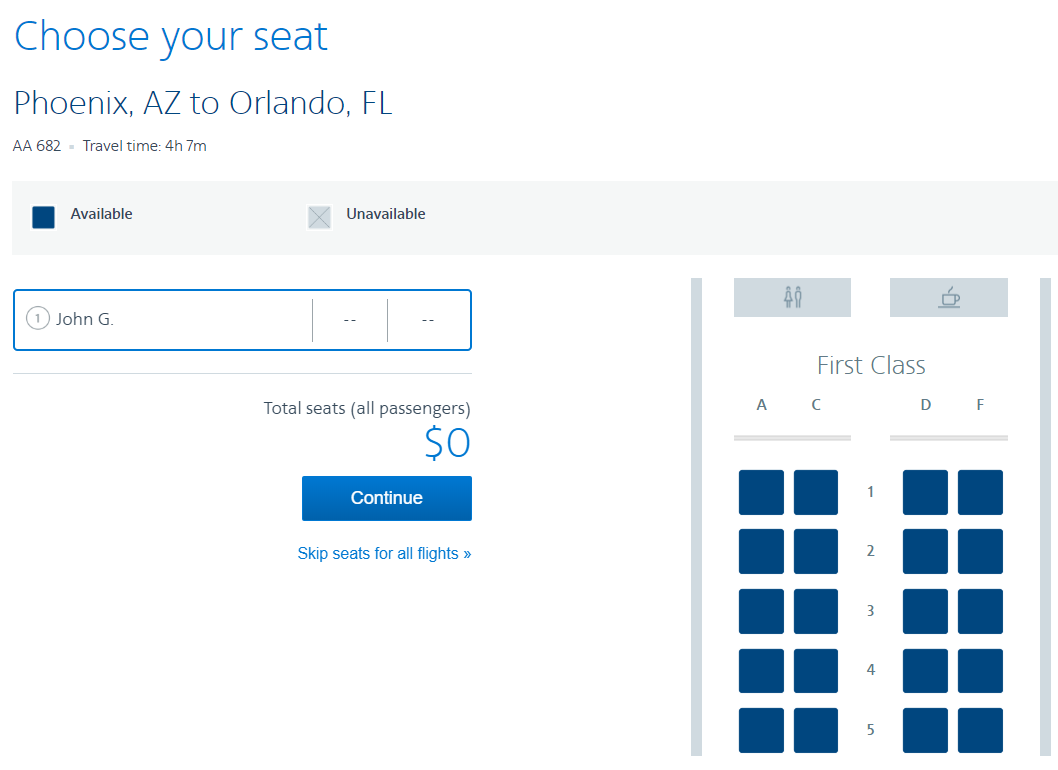The image size is (1058, 770).
Task: Choose seat 5F in row 5
Action: click(980, 730)
